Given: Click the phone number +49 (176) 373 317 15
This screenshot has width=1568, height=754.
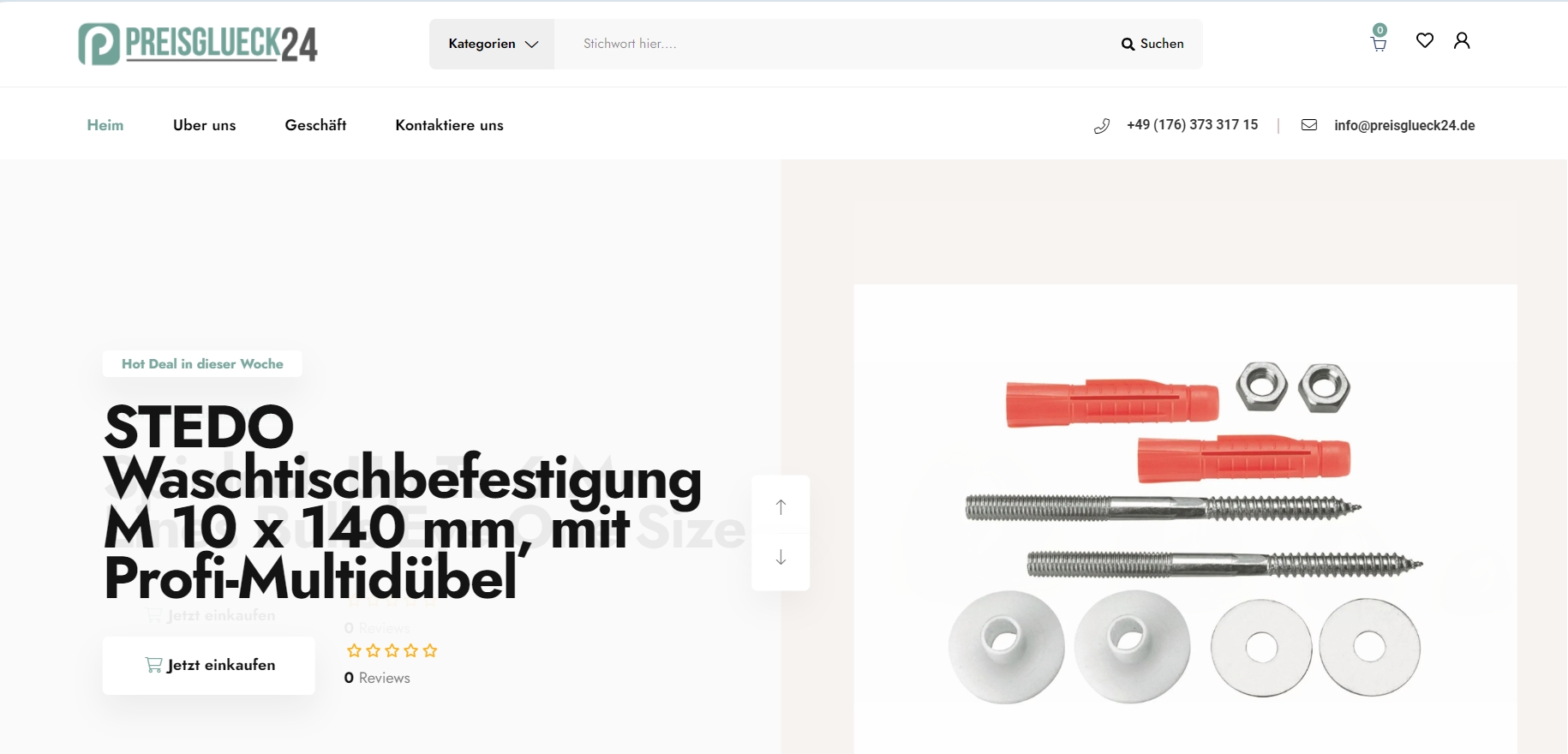Looking at the screenshot, I should coord(1193,125).
